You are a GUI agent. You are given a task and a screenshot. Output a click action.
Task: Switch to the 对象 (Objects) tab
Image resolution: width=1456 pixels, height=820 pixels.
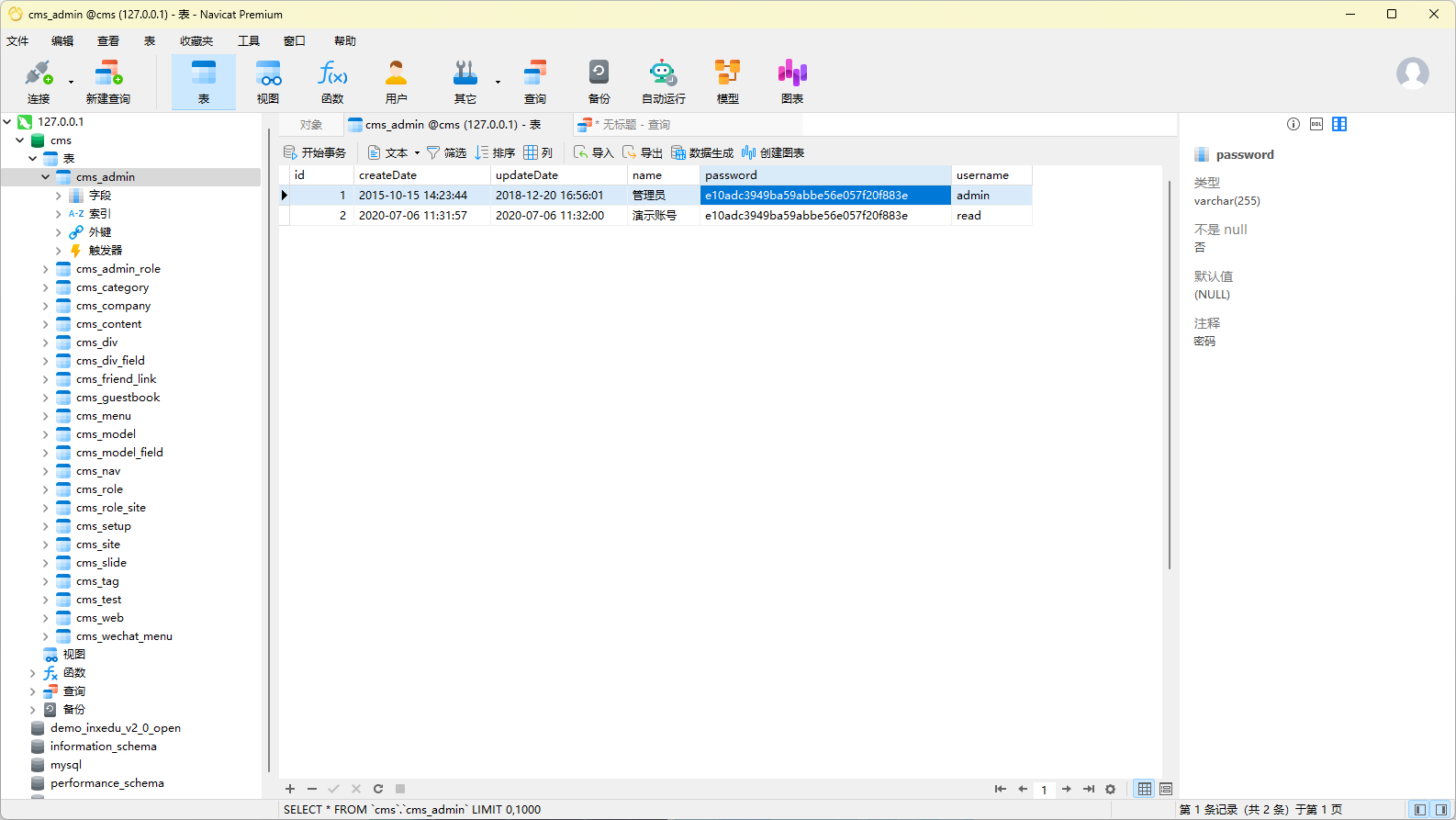click(311, 124)
